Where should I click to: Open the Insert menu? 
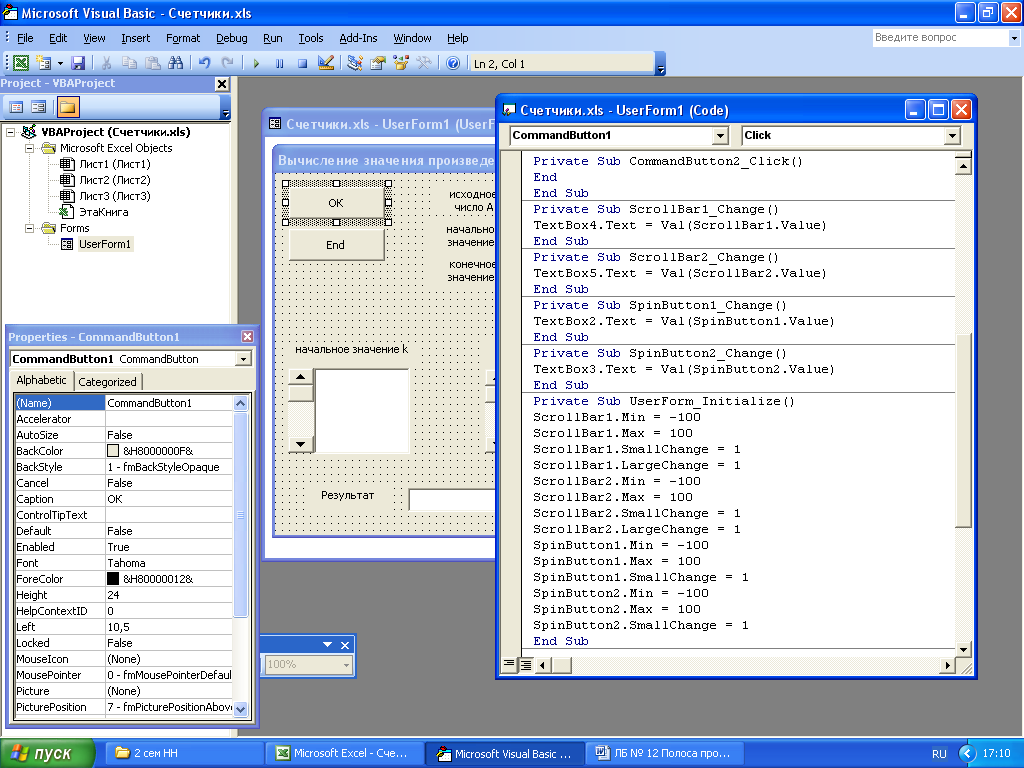135,38
